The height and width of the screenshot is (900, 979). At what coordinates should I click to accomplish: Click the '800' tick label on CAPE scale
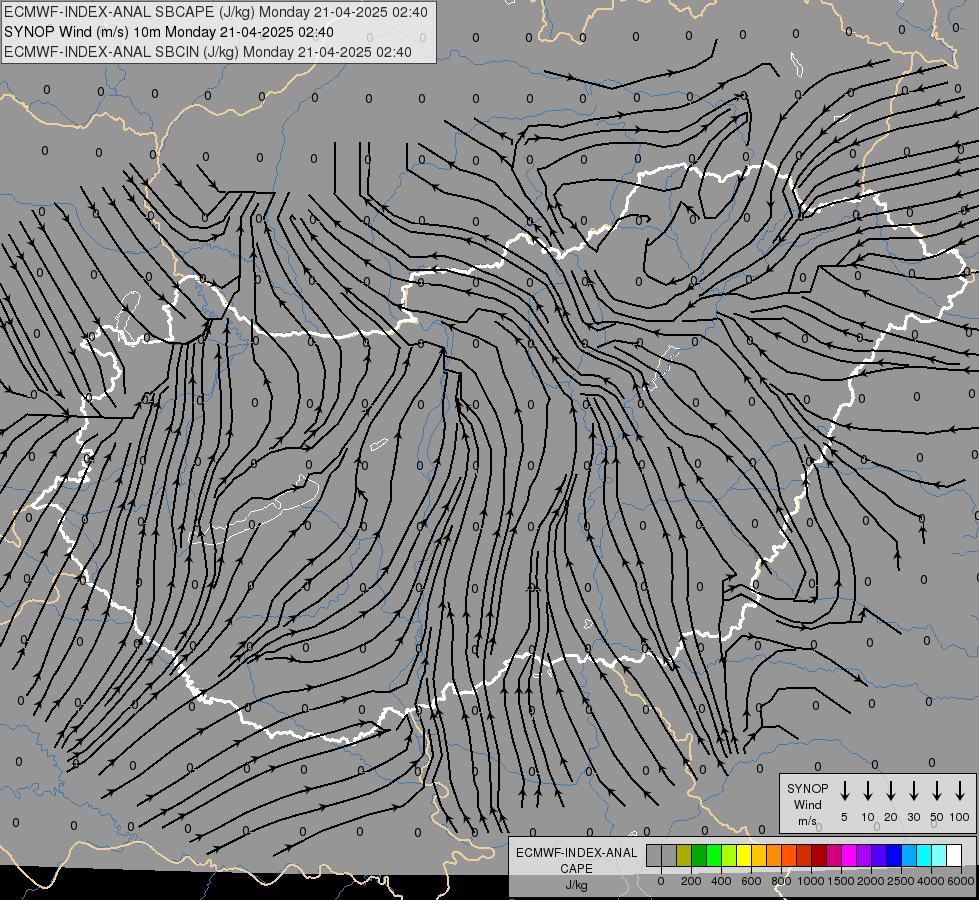point(781,881)
